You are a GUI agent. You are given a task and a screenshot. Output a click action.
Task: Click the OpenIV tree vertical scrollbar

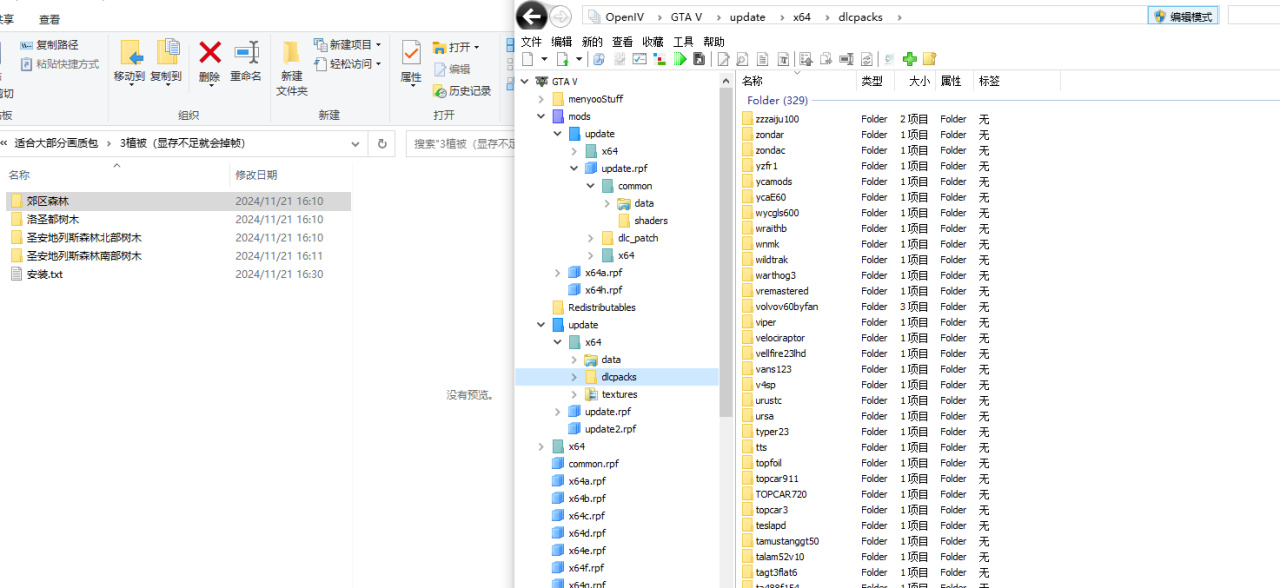pos(726,250)
